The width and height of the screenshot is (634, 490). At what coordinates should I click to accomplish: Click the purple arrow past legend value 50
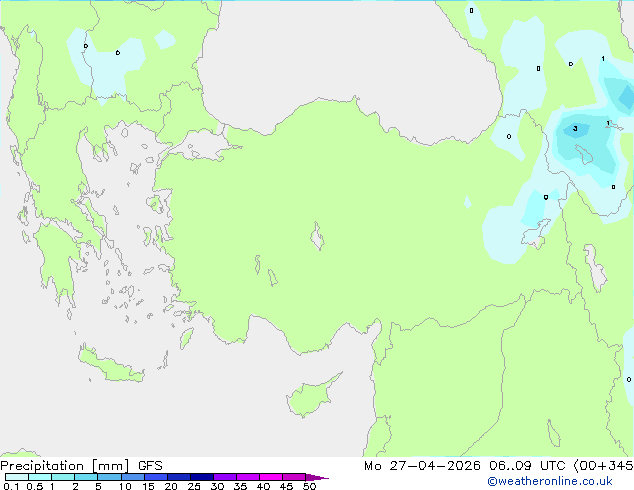pos(317,477)
